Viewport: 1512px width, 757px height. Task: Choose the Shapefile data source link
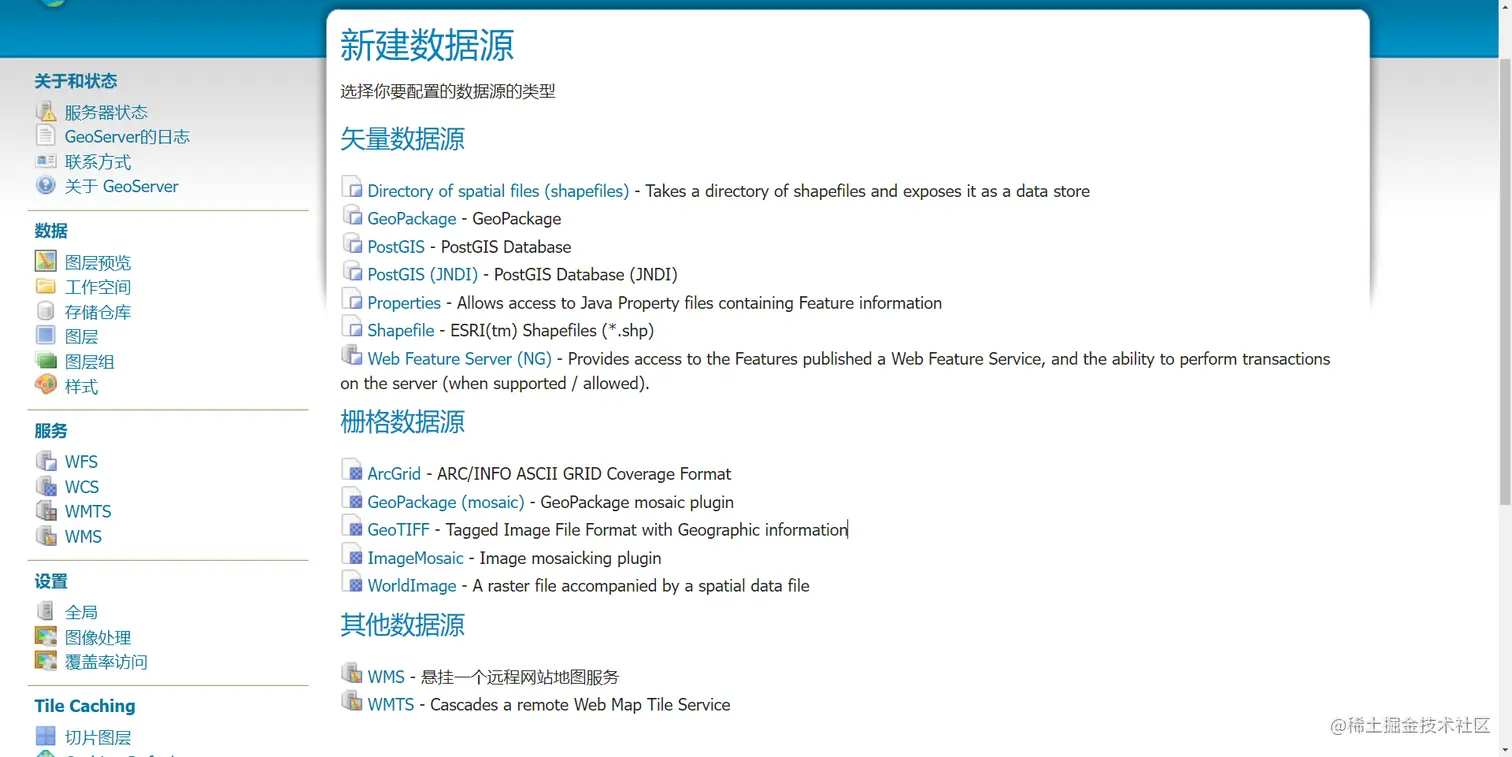click(401, 331)
